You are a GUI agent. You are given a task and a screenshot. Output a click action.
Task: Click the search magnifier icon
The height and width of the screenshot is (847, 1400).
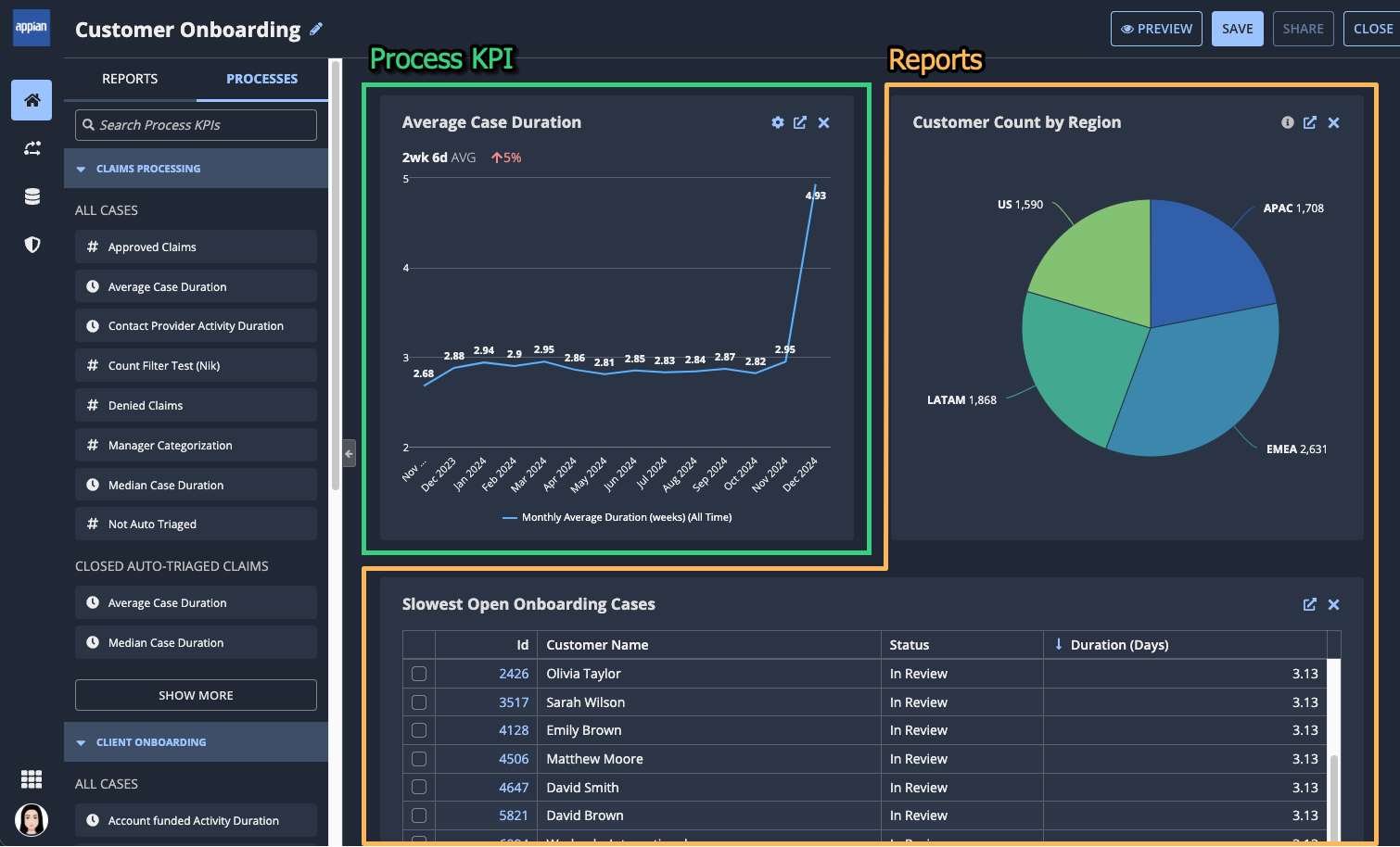pos(89,125)
